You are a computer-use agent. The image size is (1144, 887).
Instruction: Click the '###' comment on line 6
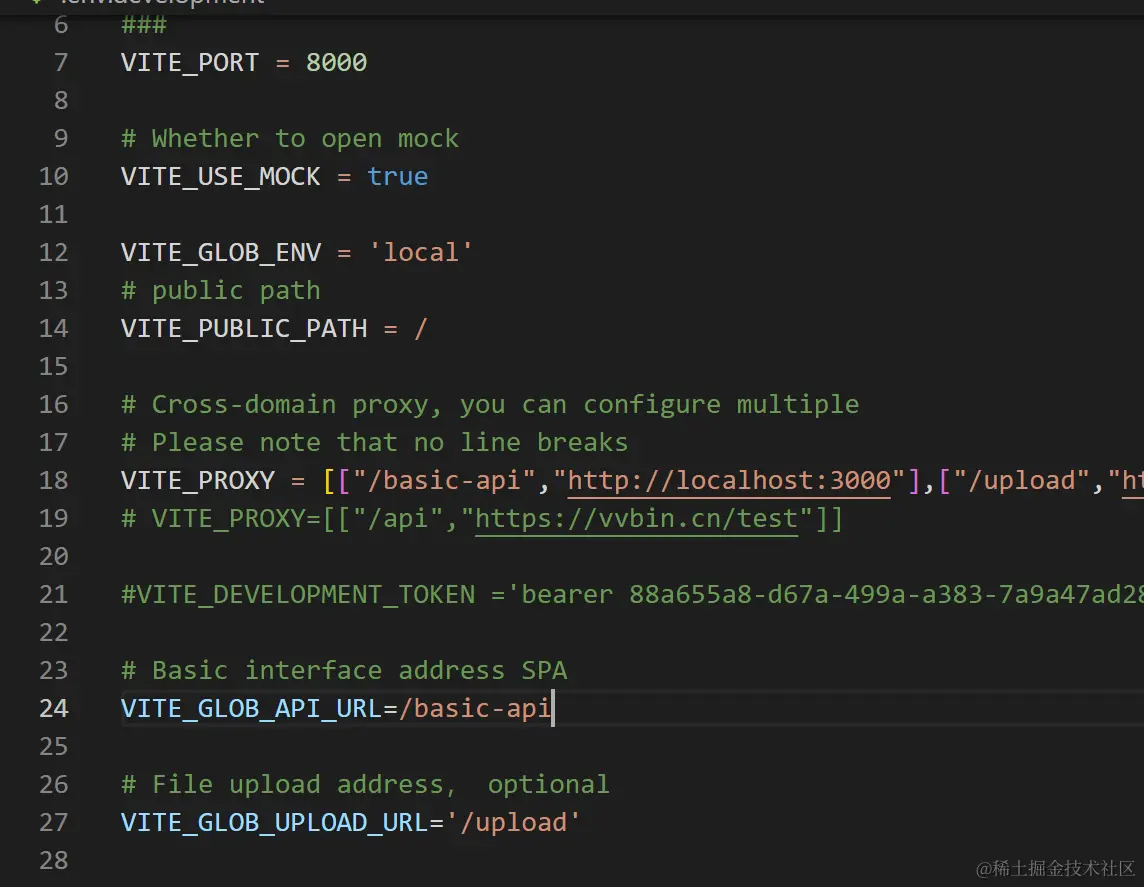[x=144, y=25]
